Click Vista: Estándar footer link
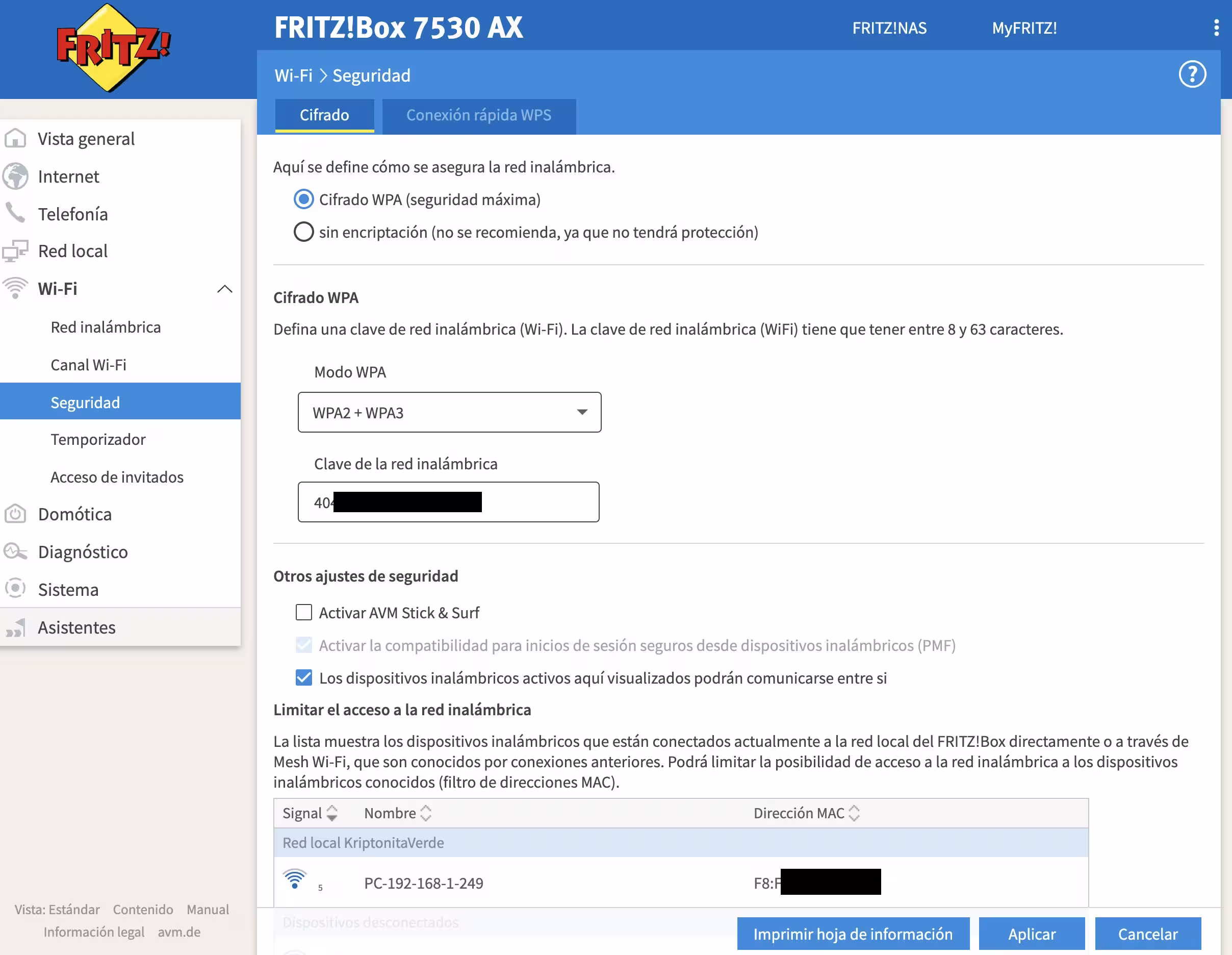 coord(57,909)
